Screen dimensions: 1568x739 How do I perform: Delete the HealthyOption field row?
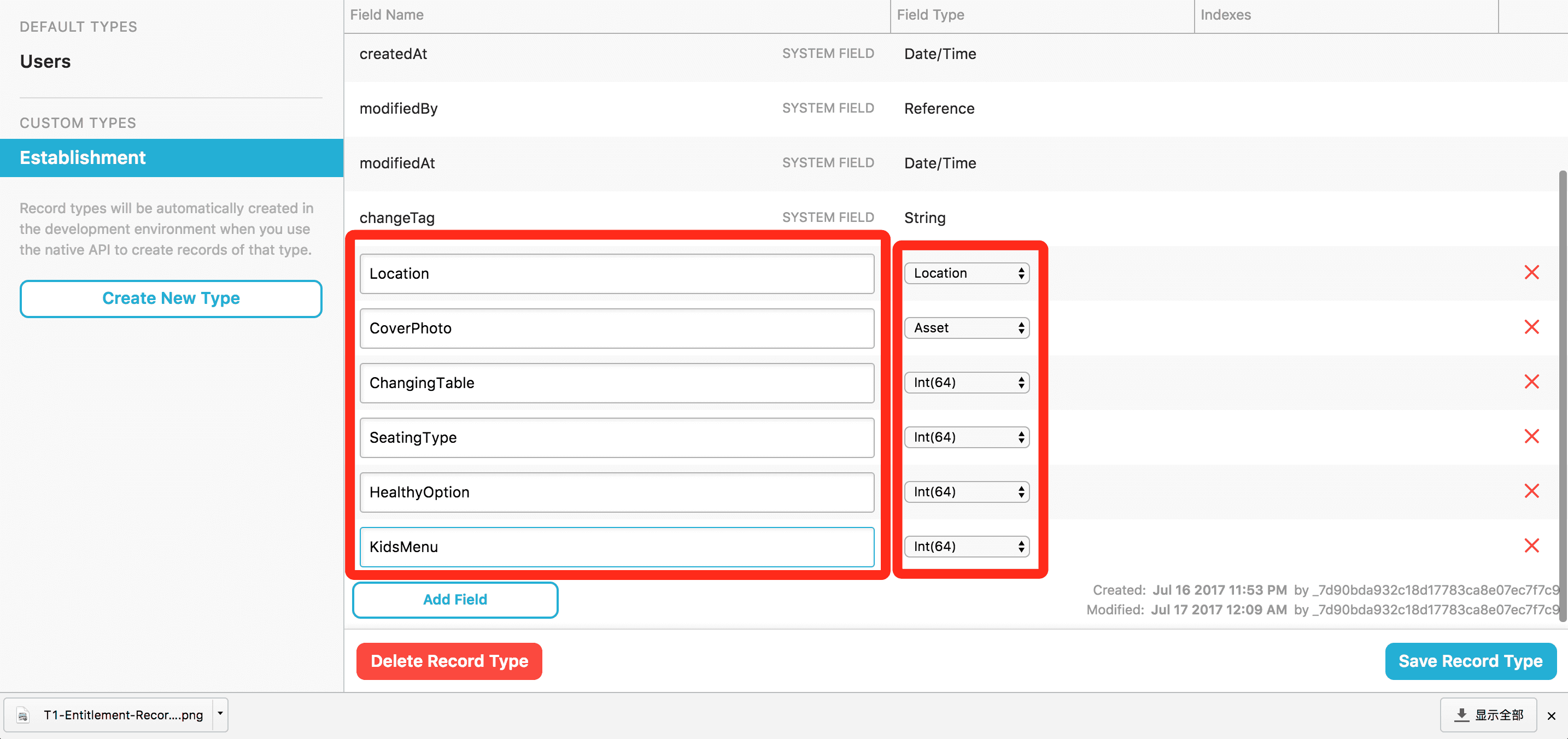(1531, 491)
